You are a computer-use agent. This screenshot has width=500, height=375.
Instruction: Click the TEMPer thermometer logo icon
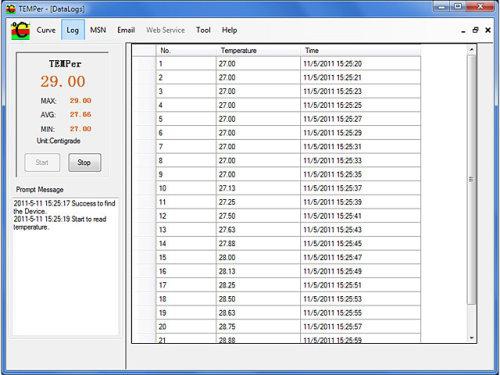[21, 31]
